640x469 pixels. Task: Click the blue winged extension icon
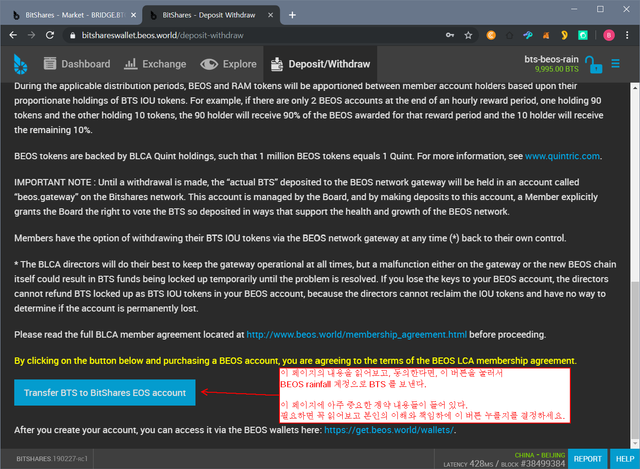(x=528, y=36)
